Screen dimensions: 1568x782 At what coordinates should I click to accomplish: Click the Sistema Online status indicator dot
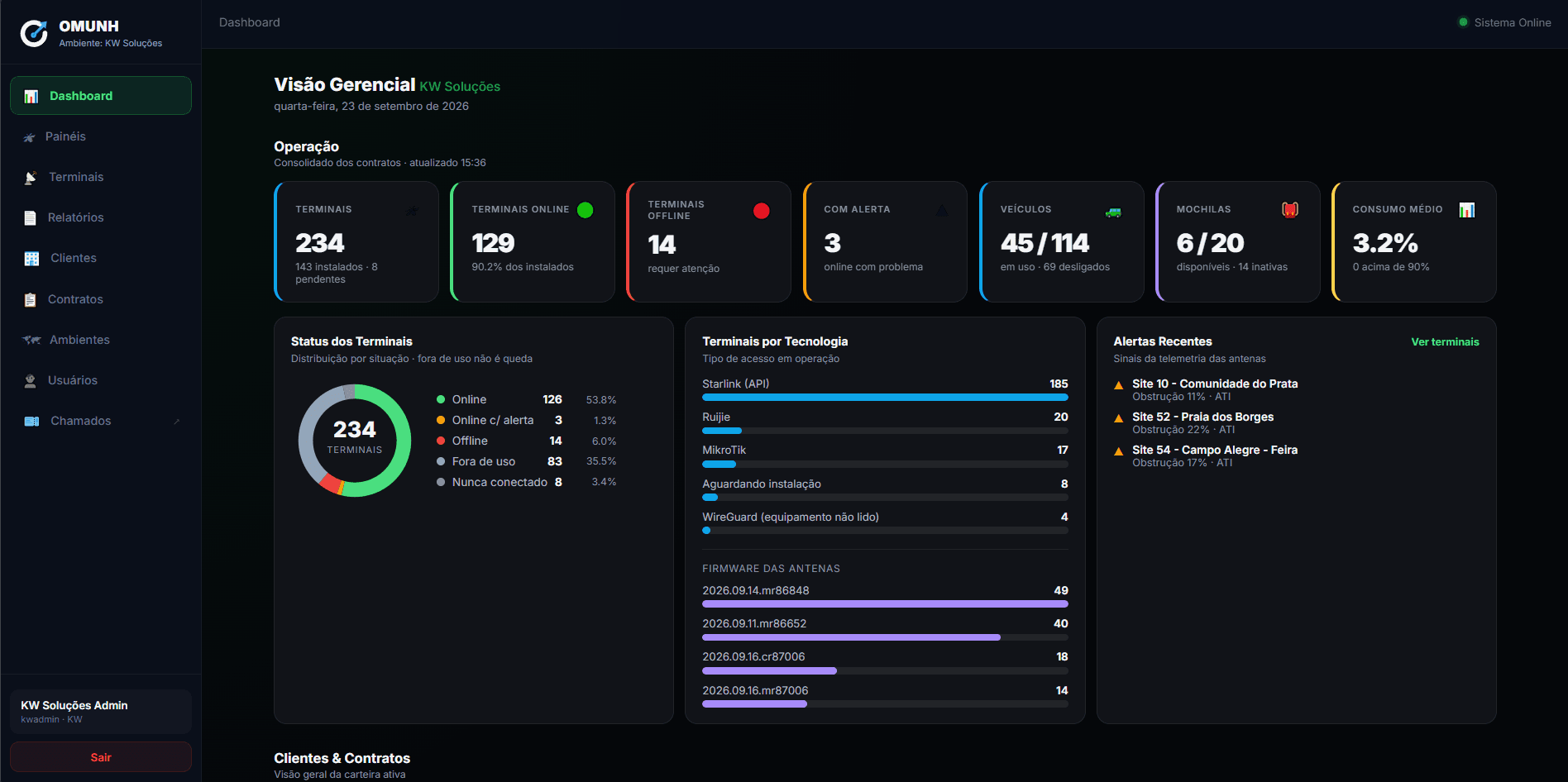point(1463,22)
